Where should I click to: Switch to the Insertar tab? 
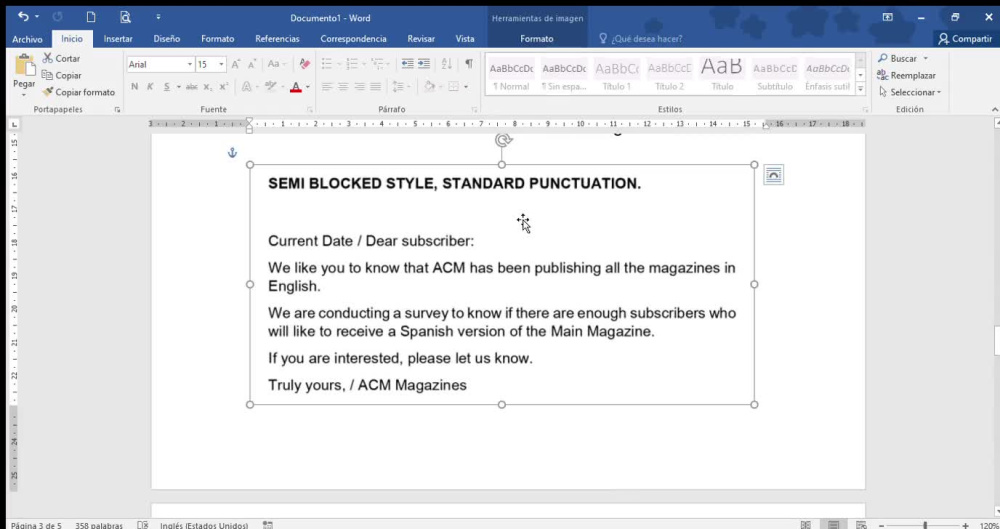click(x=118, y=39)
